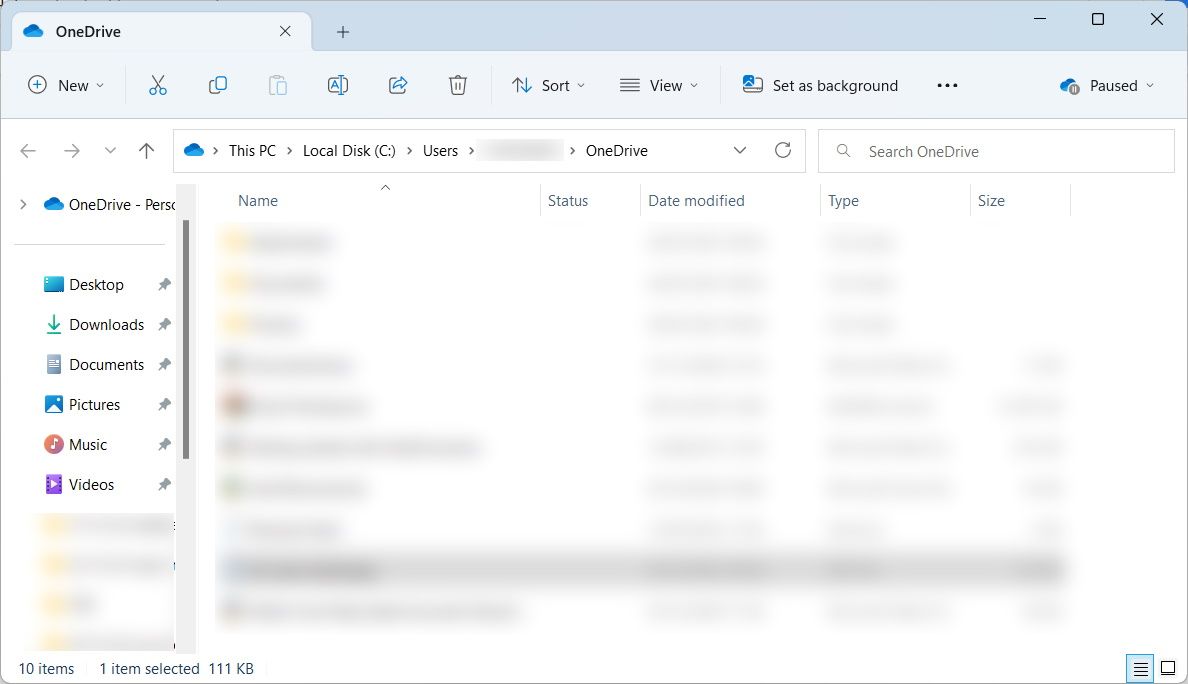Cut the selected file with scissors icon
Viewport: 1188px width, 684px height.
[x=158, y=86]
